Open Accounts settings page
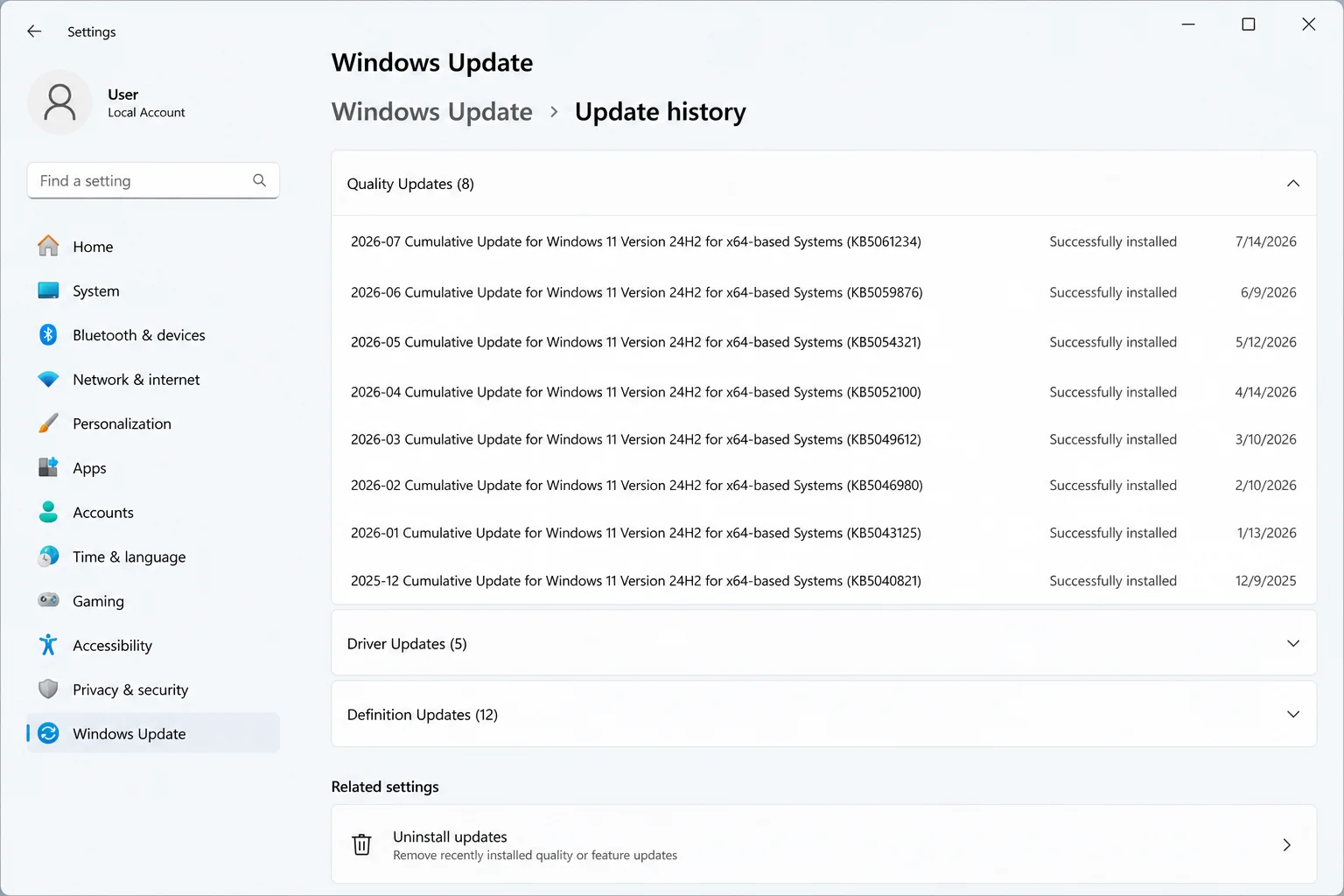 pyautogui.click(x=153, y=513)
